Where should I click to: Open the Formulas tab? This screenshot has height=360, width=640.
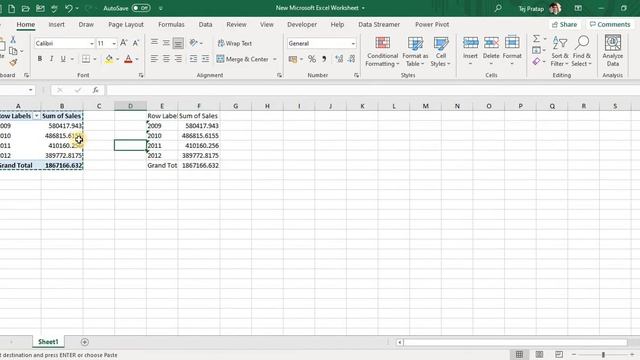click(171, 24)
